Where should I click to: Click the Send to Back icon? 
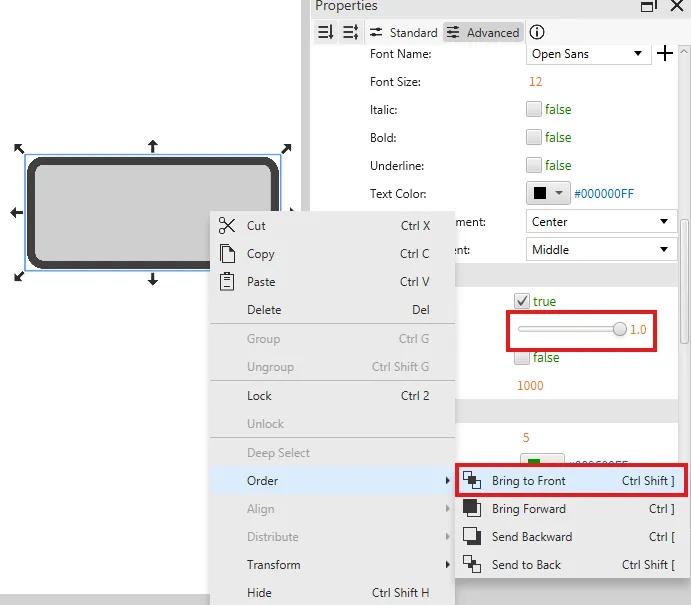tap(473, 565)
